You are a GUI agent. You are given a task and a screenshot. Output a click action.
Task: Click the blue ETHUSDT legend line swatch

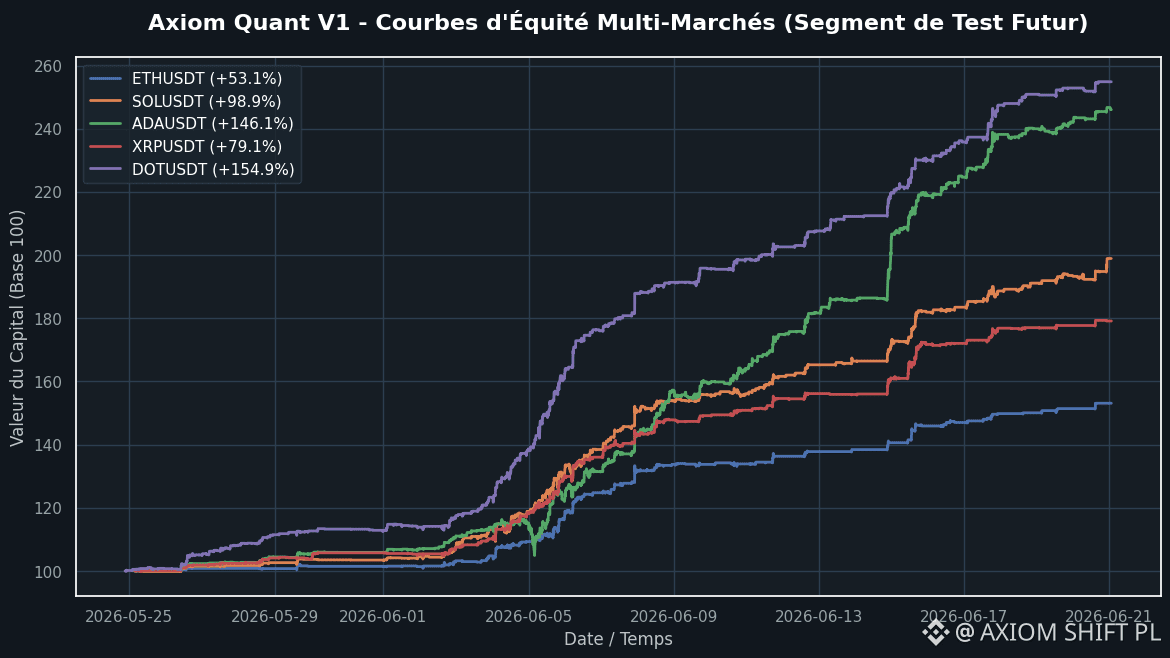point(105,78)
